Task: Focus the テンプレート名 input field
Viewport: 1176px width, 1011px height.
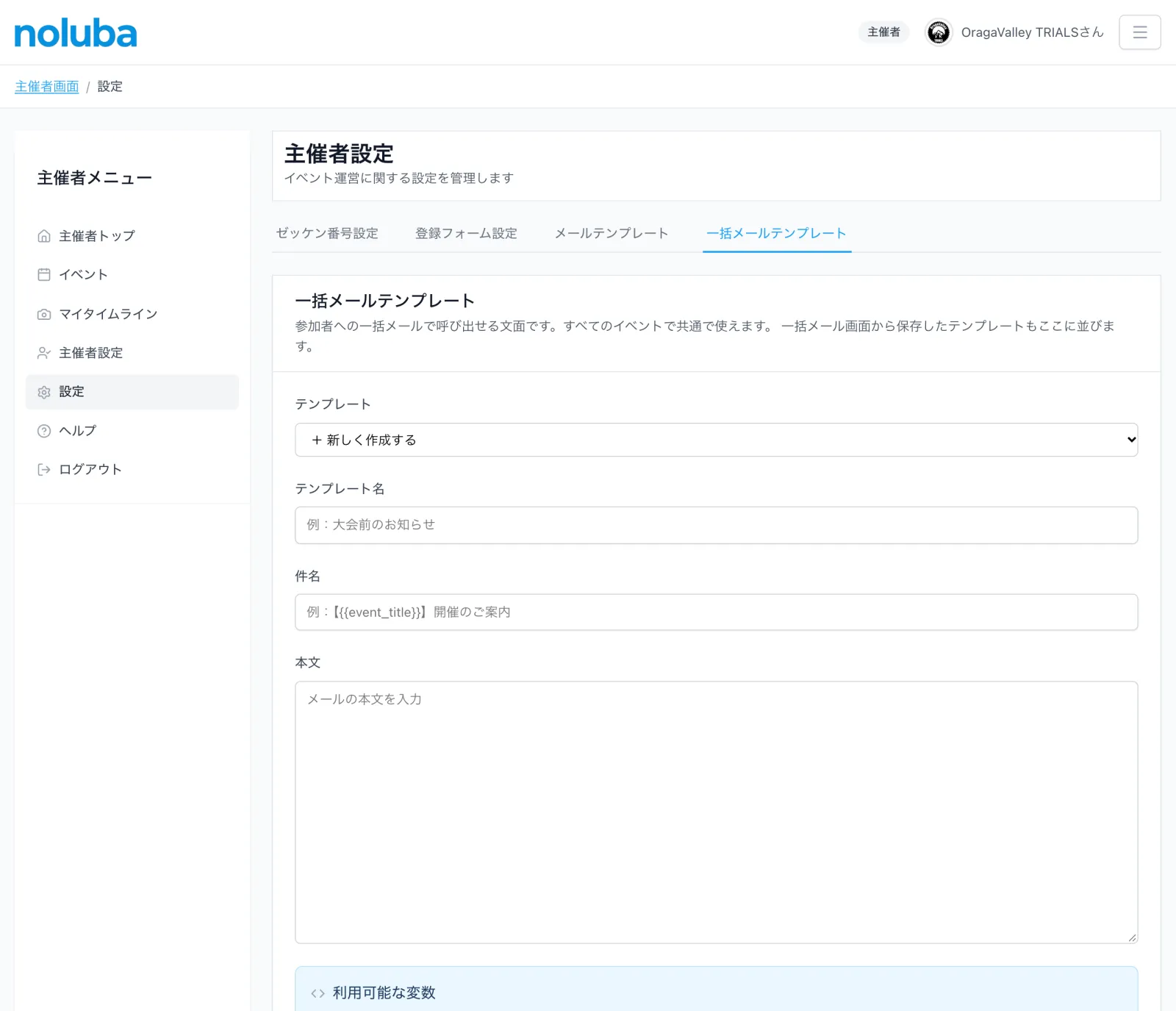Action: (x=716, y=525)
